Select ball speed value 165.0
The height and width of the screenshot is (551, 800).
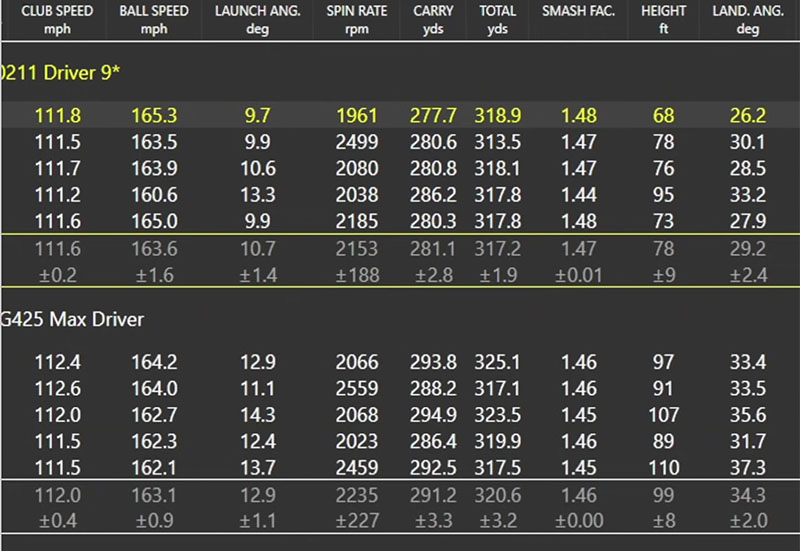pyautogui.click(x=154, y=221)
